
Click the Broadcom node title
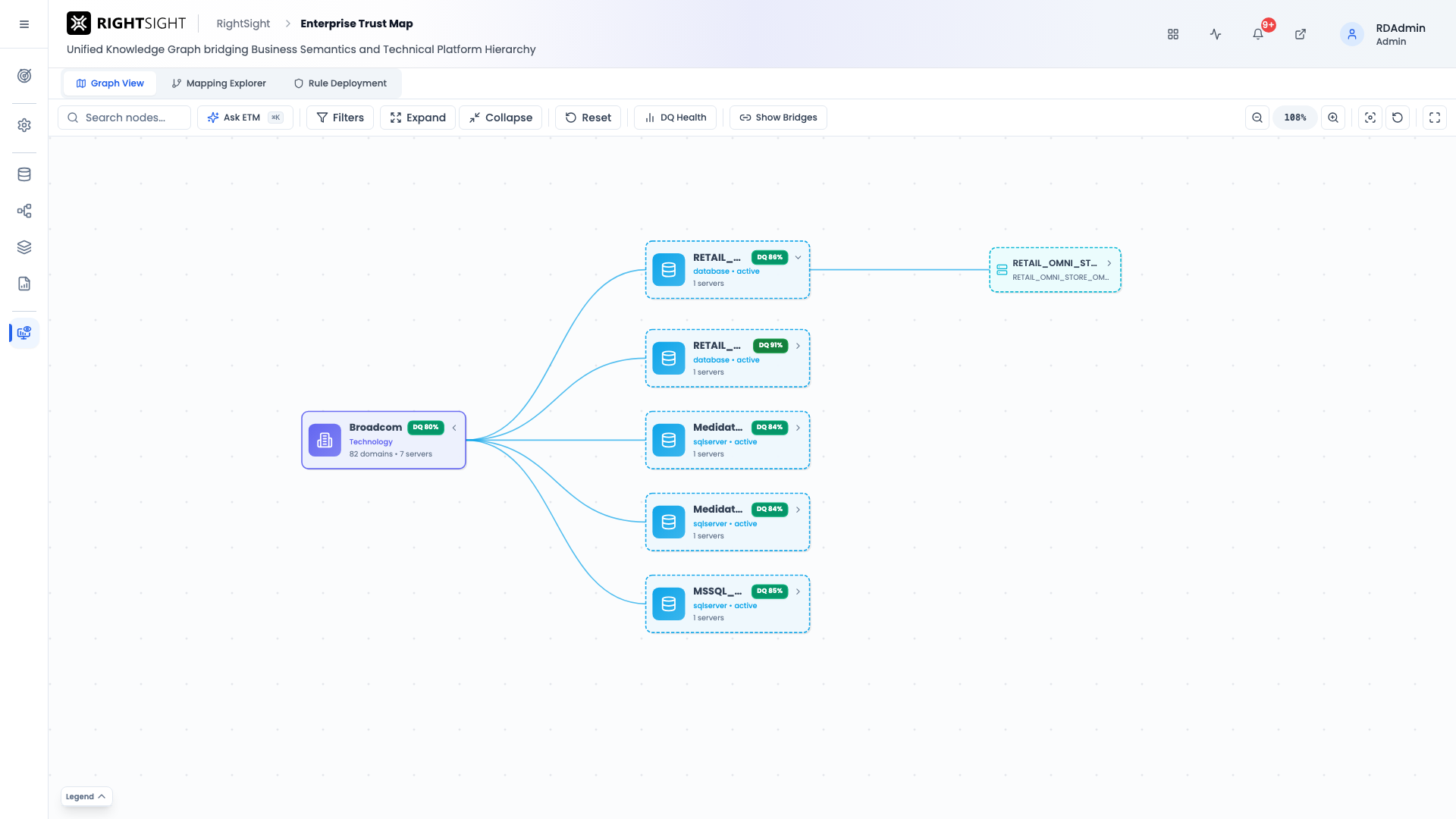(x=375, y=428)
